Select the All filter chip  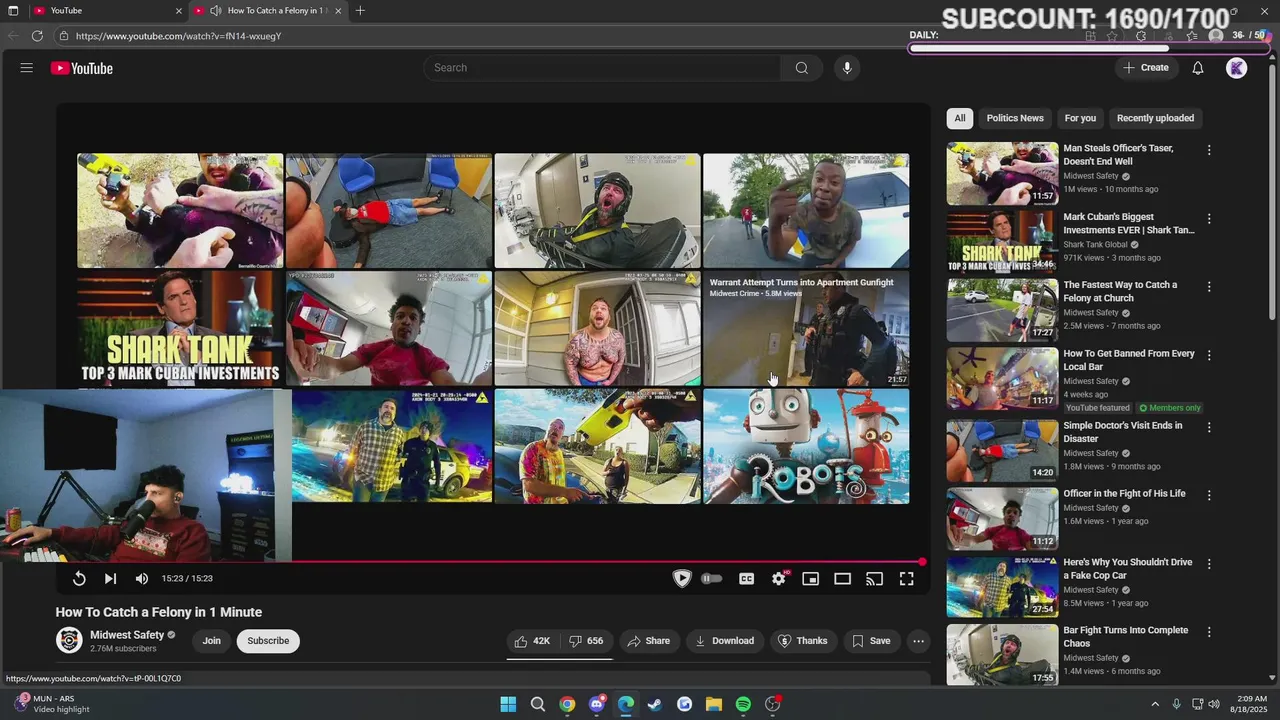point(960,118)
